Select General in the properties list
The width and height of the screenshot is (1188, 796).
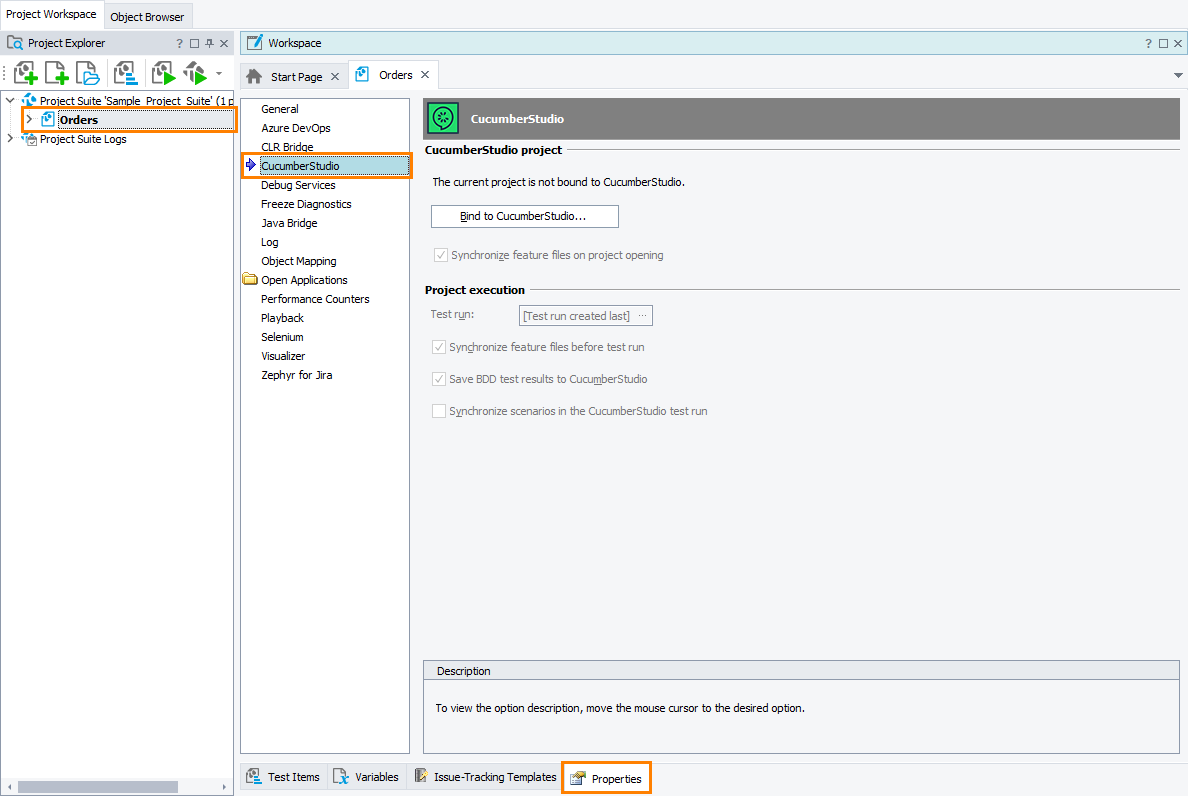pyautogui.click(x=280, y=109)
